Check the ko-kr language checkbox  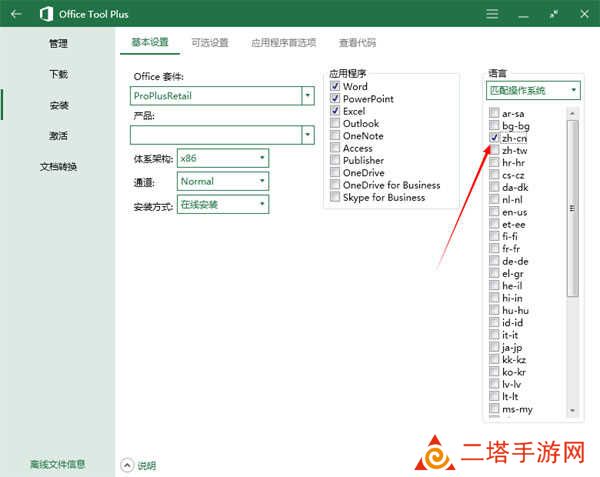coord(494,371)
